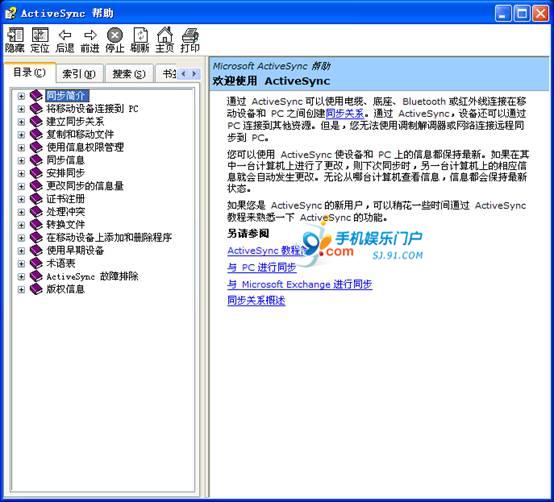This screenshot has height=502, width=554.
Task: Select the 处理冲突 topic
Action: (65, 212)
